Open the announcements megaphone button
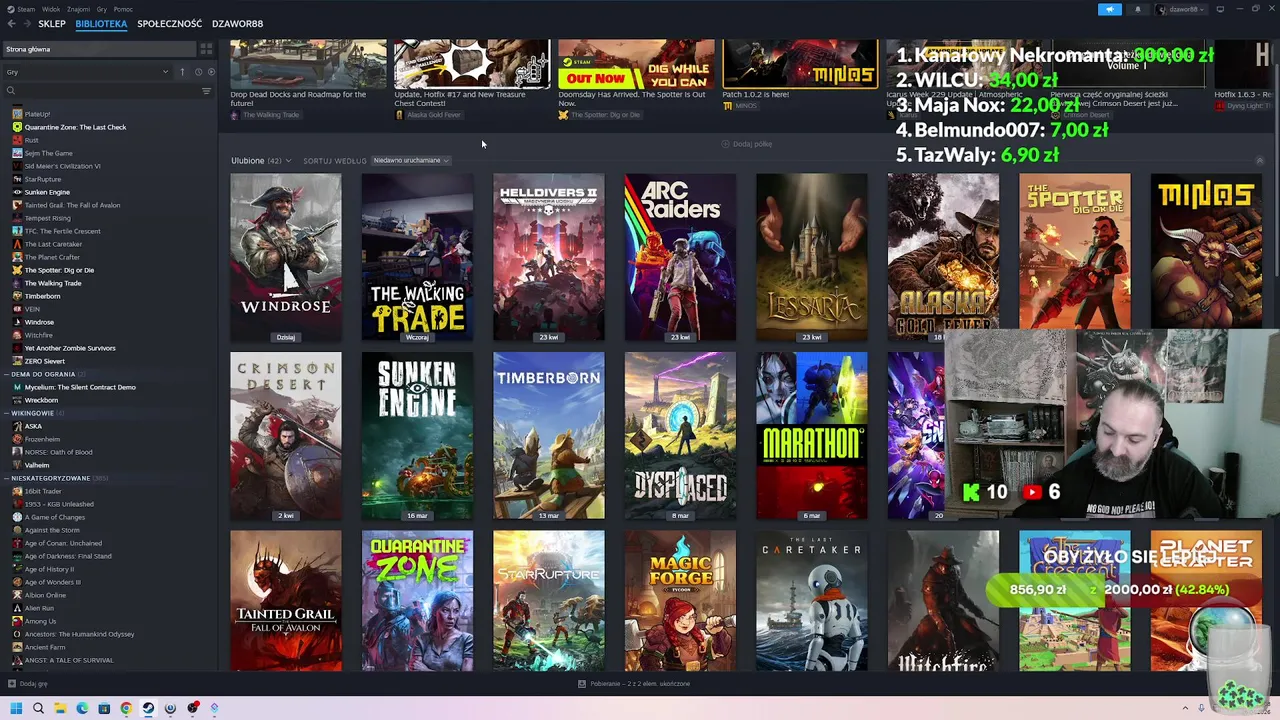 [x=1110, y=9]
